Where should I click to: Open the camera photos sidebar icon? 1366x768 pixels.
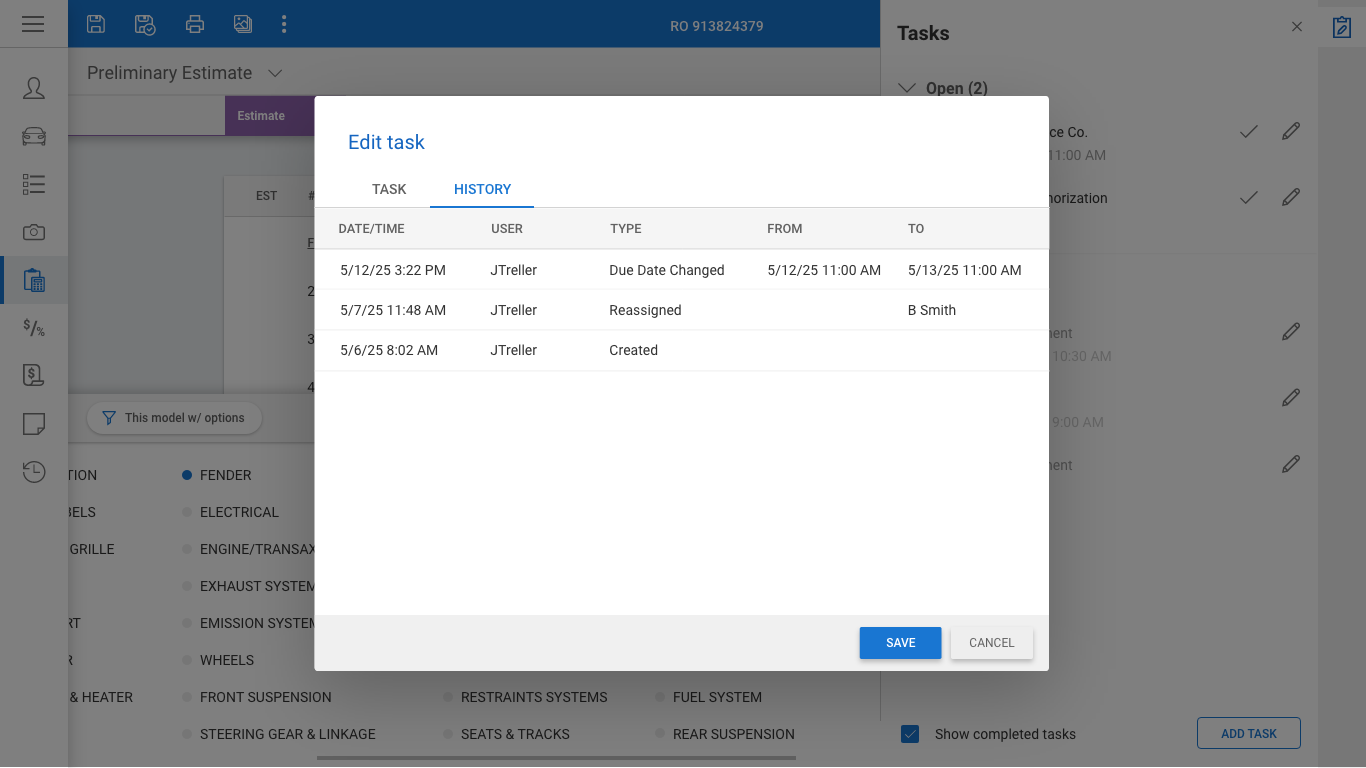34,232
